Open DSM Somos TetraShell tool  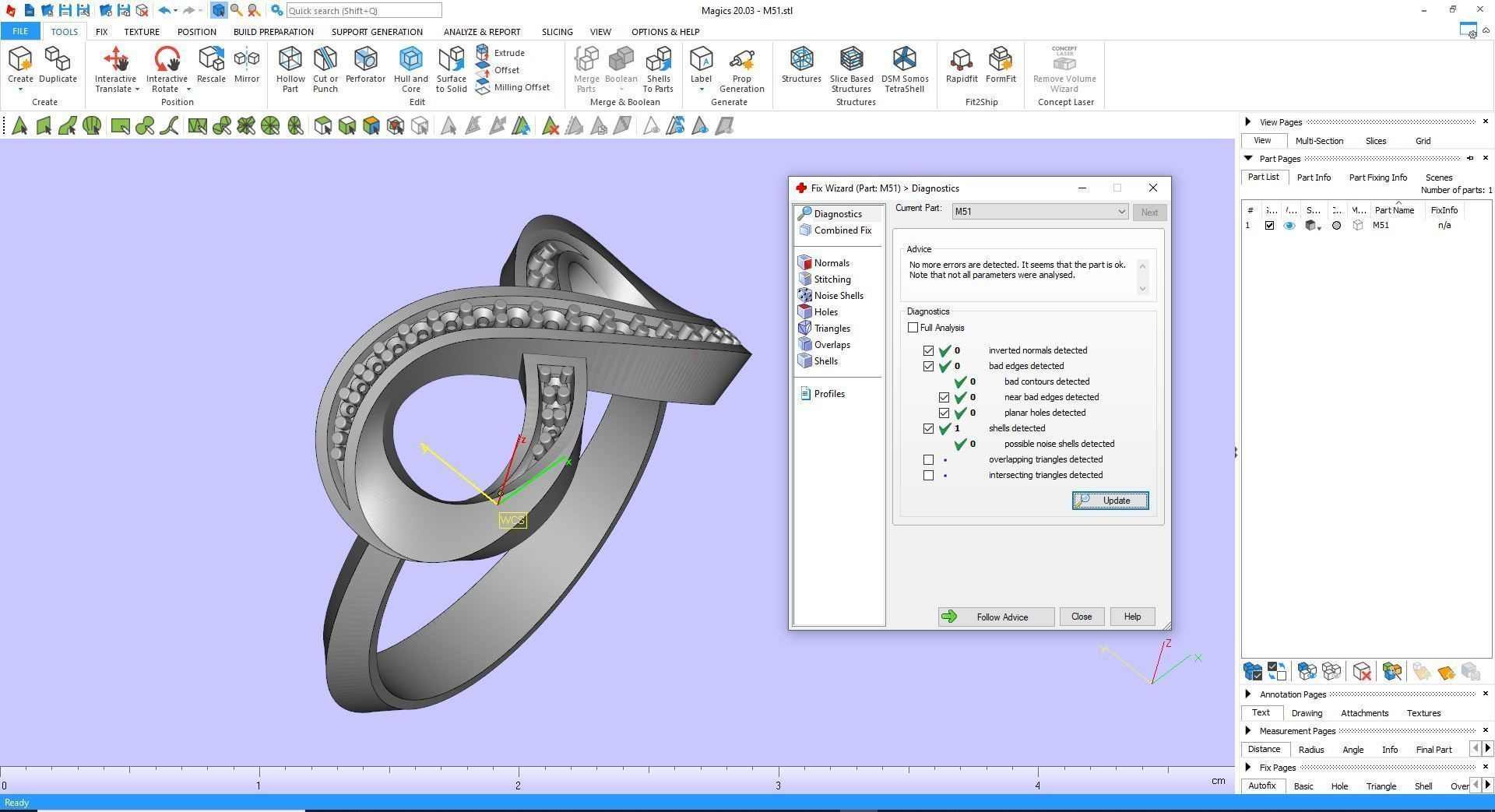click(905, 69)
